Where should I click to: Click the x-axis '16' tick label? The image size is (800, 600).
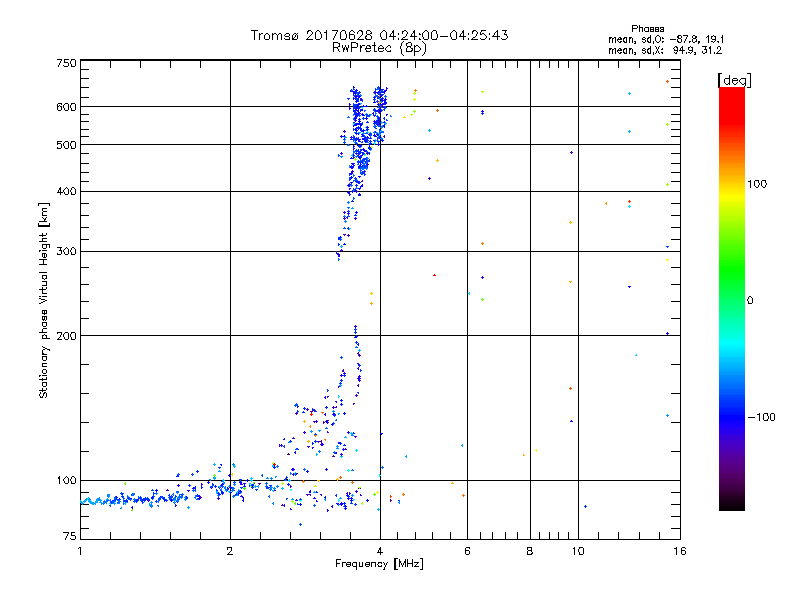click(680, 551)
